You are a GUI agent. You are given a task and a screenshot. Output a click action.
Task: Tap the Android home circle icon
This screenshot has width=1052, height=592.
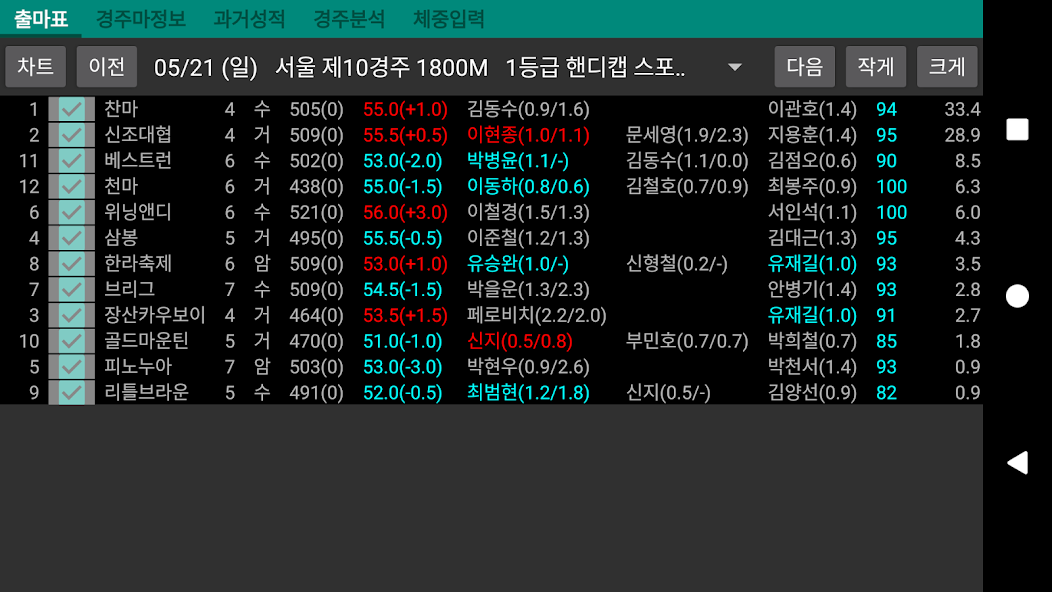pos(1016,296)
